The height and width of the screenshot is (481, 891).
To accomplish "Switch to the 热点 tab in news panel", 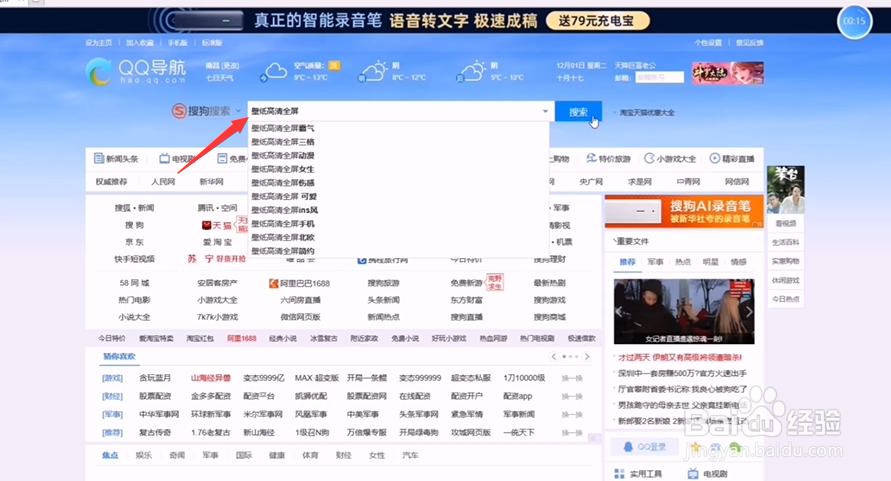I will pyautogui.click(x=683, y=262).
